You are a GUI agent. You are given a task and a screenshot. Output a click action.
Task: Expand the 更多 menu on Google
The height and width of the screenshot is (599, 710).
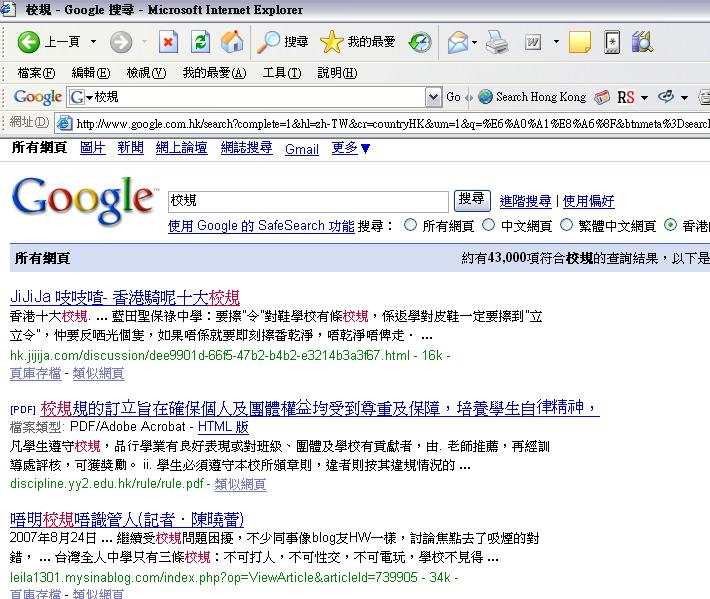tap(351, 148)
